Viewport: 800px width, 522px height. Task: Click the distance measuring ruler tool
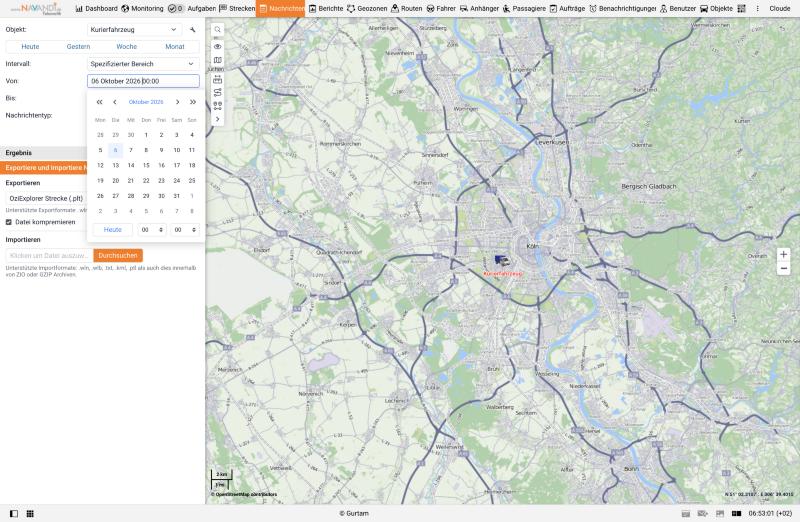click(x=217, y=80)
